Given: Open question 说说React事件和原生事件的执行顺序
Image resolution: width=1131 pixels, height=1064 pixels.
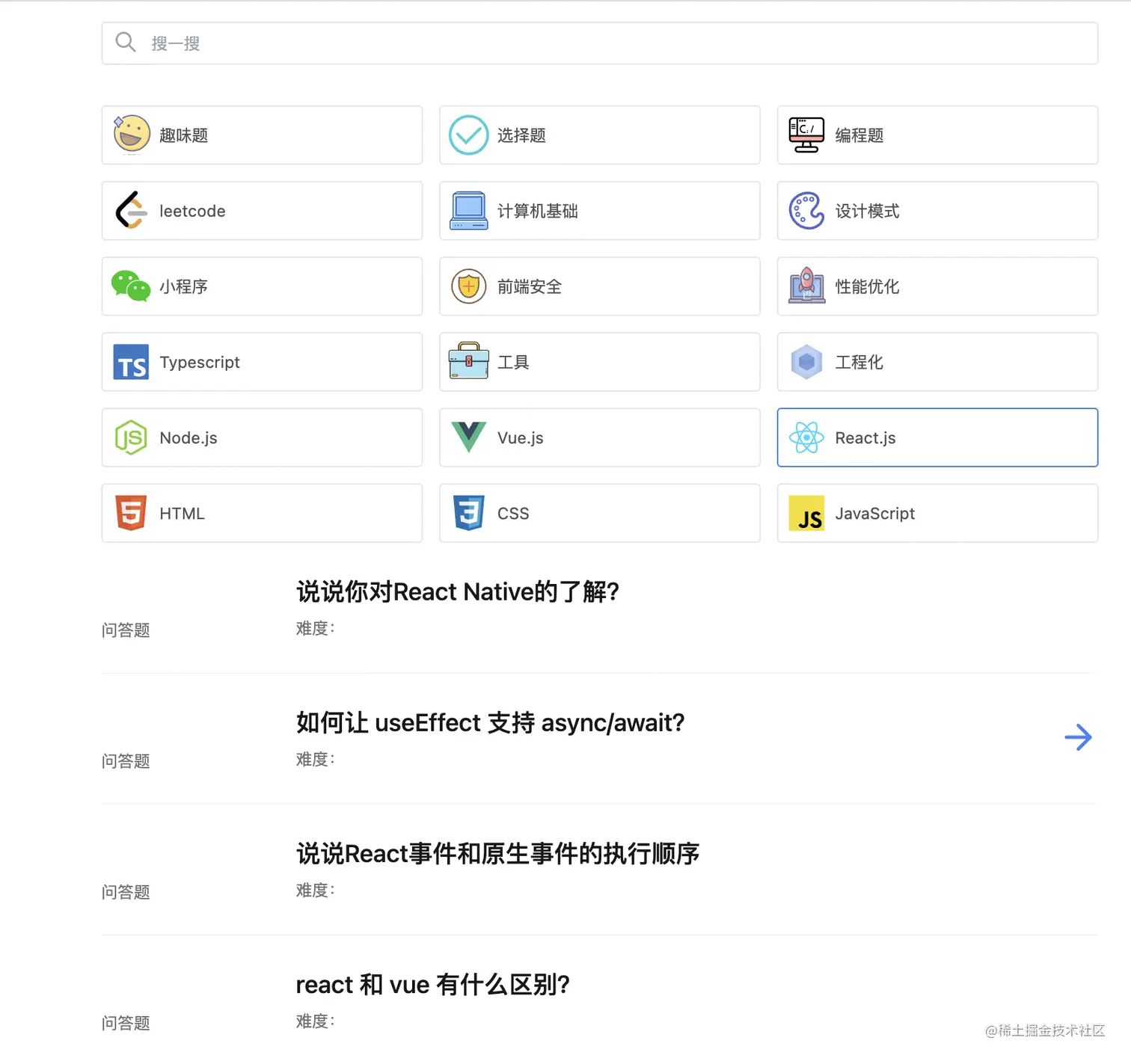Looking at the screenshot, I should 498,853.
